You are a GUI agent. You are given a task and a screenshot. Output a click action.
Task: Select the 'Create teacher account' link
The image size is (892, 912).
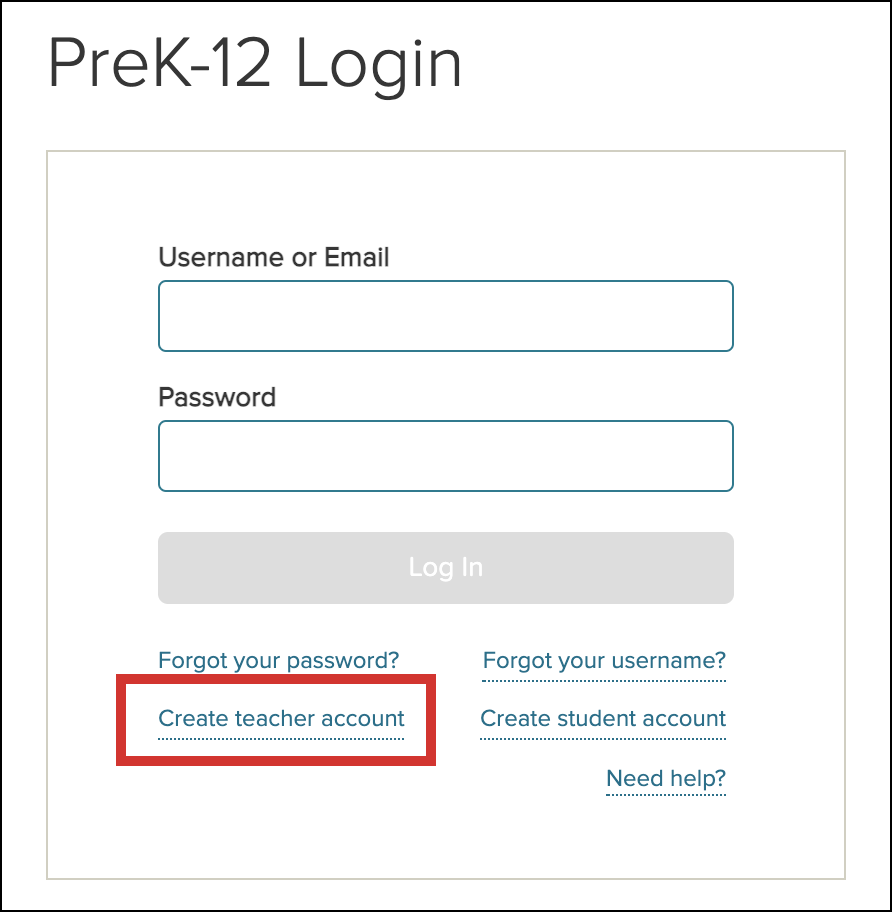[281, 718]
